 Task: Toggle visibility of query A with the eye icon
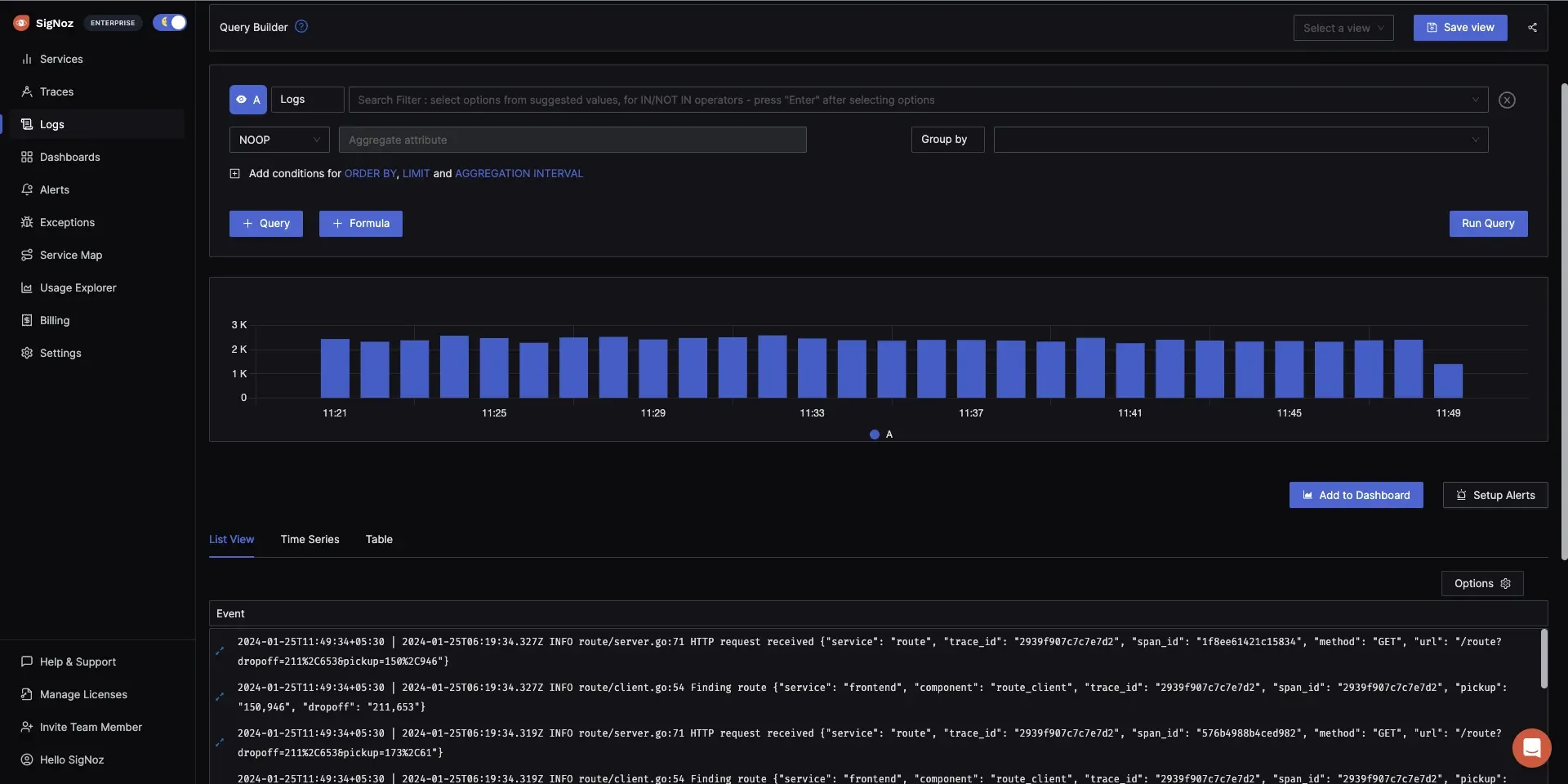[242, 100]
